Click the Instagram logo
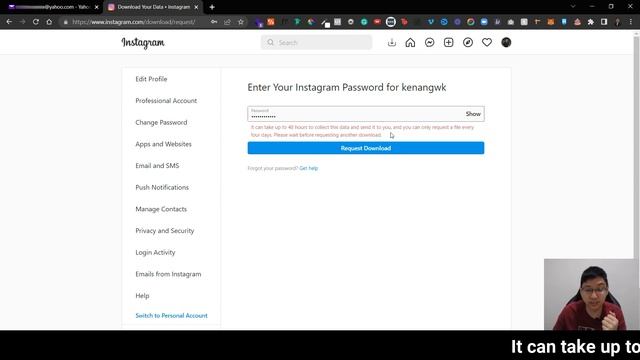The height and width of the screenshot is (360, 640). [x=143, y=42]
